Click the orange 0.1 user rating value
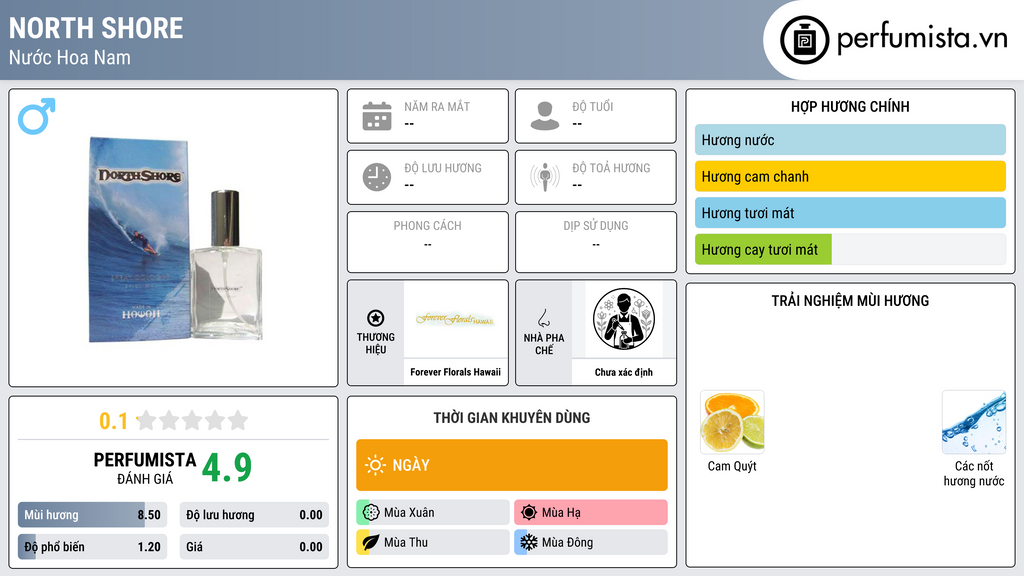The image size is (1024, 576). click(114, 421)
